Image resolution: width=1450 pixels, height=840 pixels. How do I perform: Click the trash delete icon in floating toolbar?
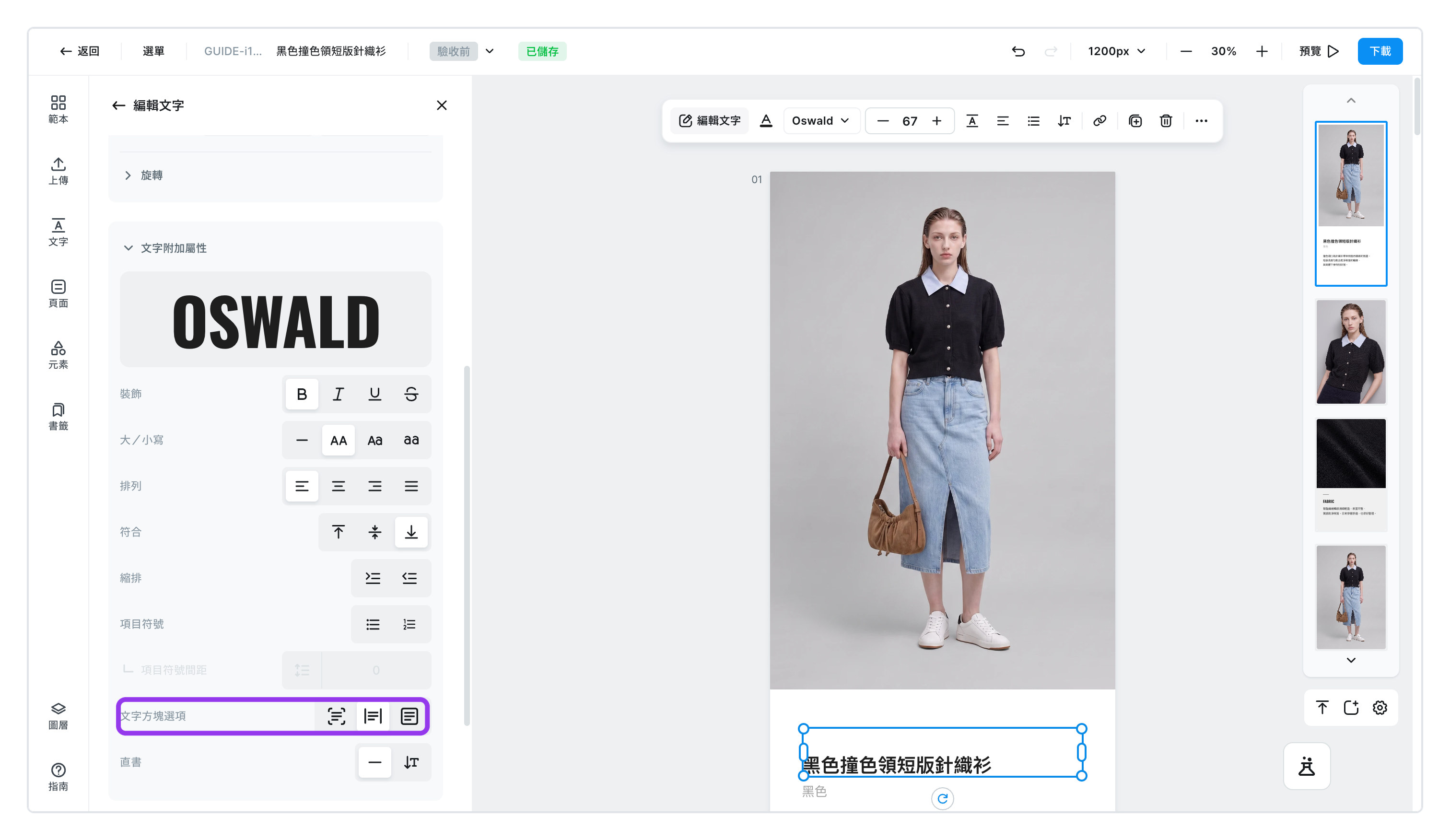1166,121
